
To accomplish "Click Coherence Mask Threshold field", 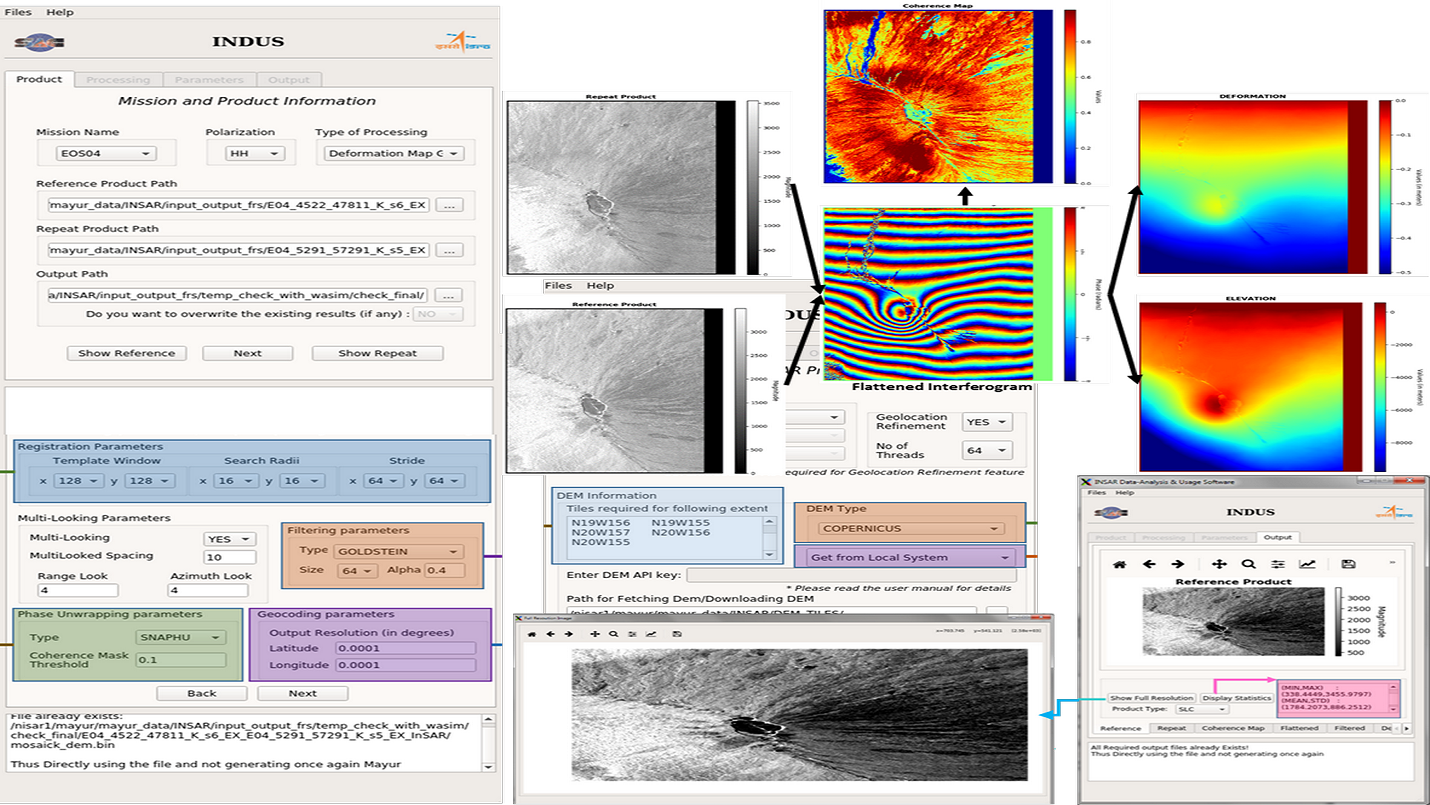I will [x=180, y=660].
